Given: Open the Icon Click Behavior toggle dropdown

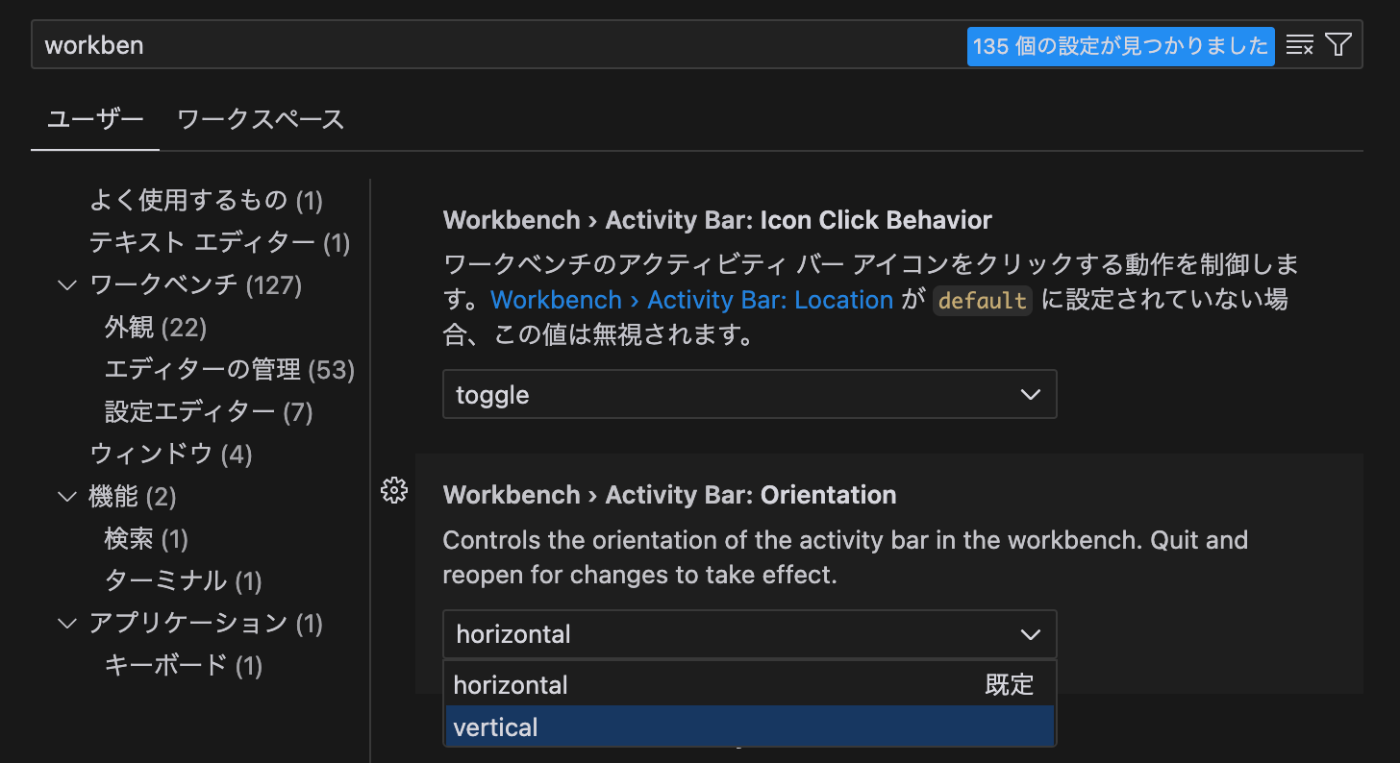Looking at the screenshot, I should 749,395.
